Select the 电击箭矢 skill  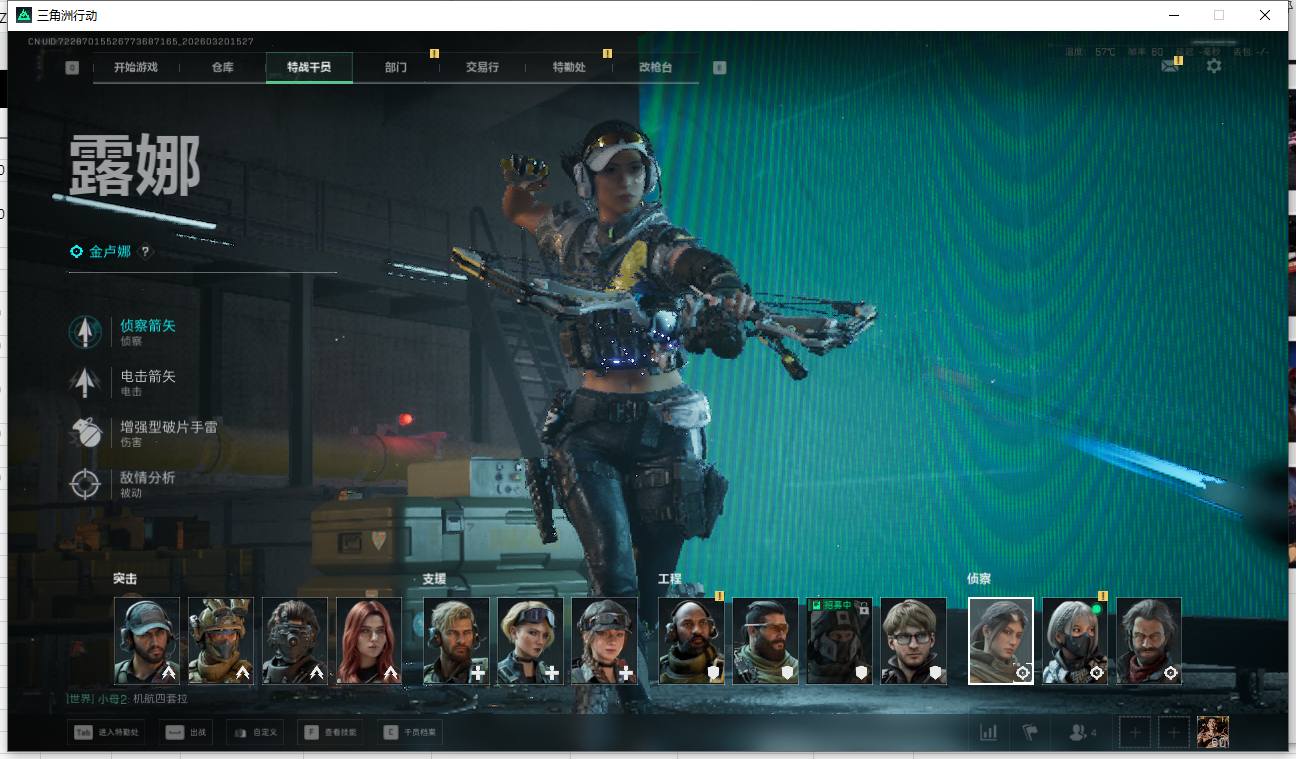click(122, 382)
